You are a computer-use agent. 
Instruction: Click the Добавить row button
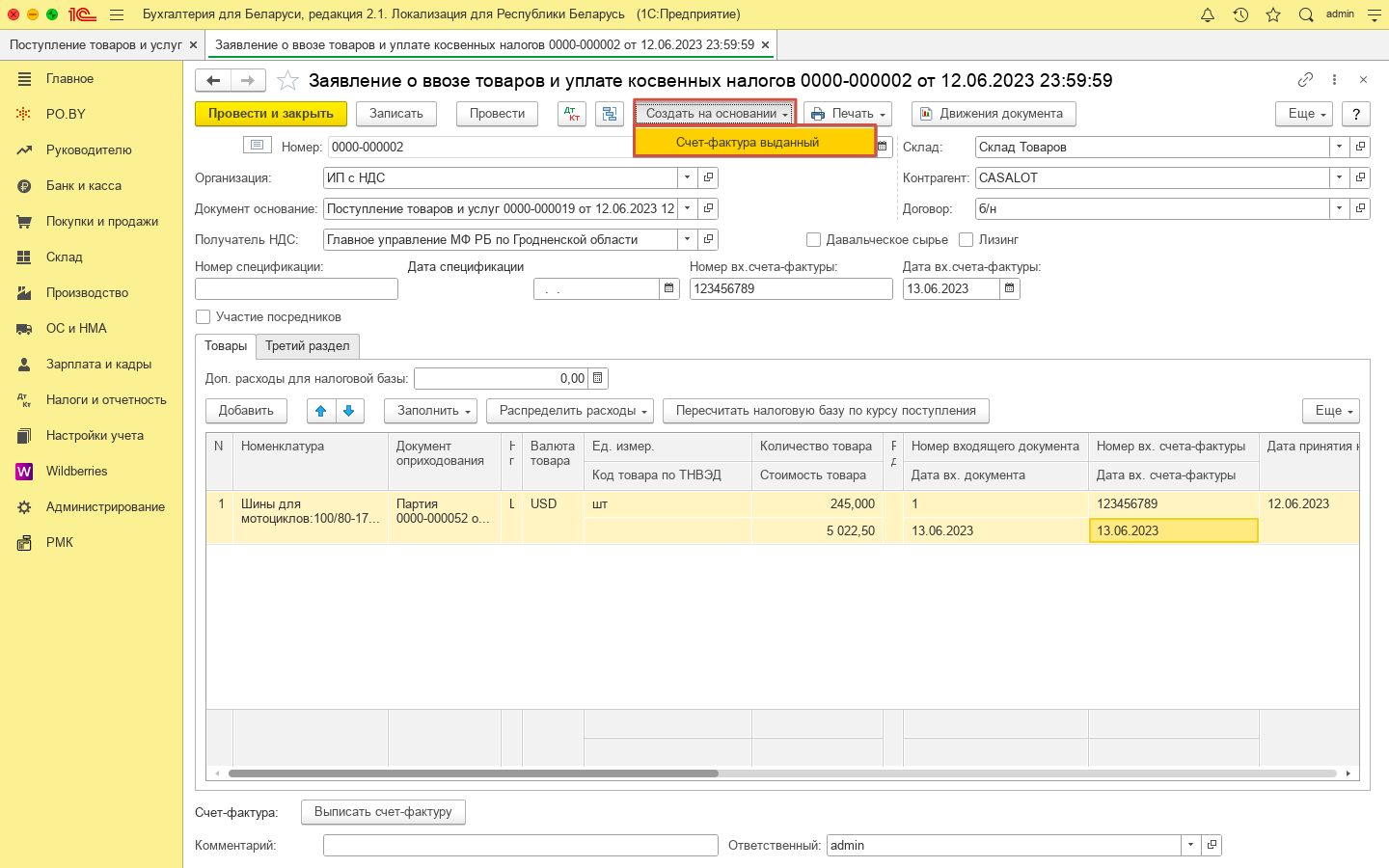[246, 411]
